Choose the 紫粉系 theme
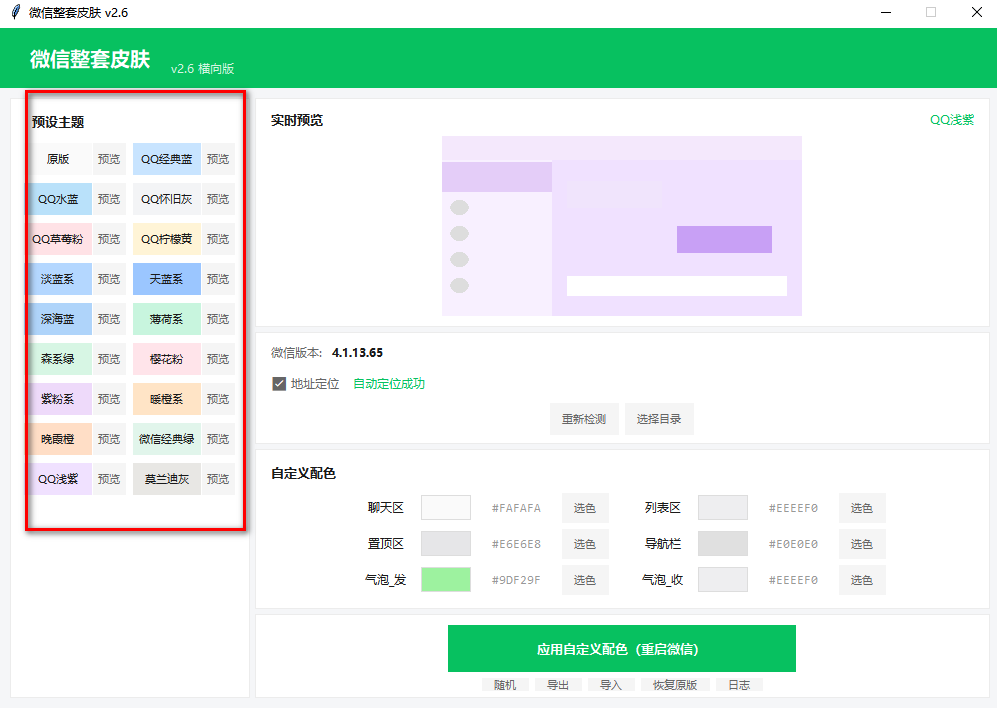The image size is (997, 708). pyautogui.click(x=58, y=399)
